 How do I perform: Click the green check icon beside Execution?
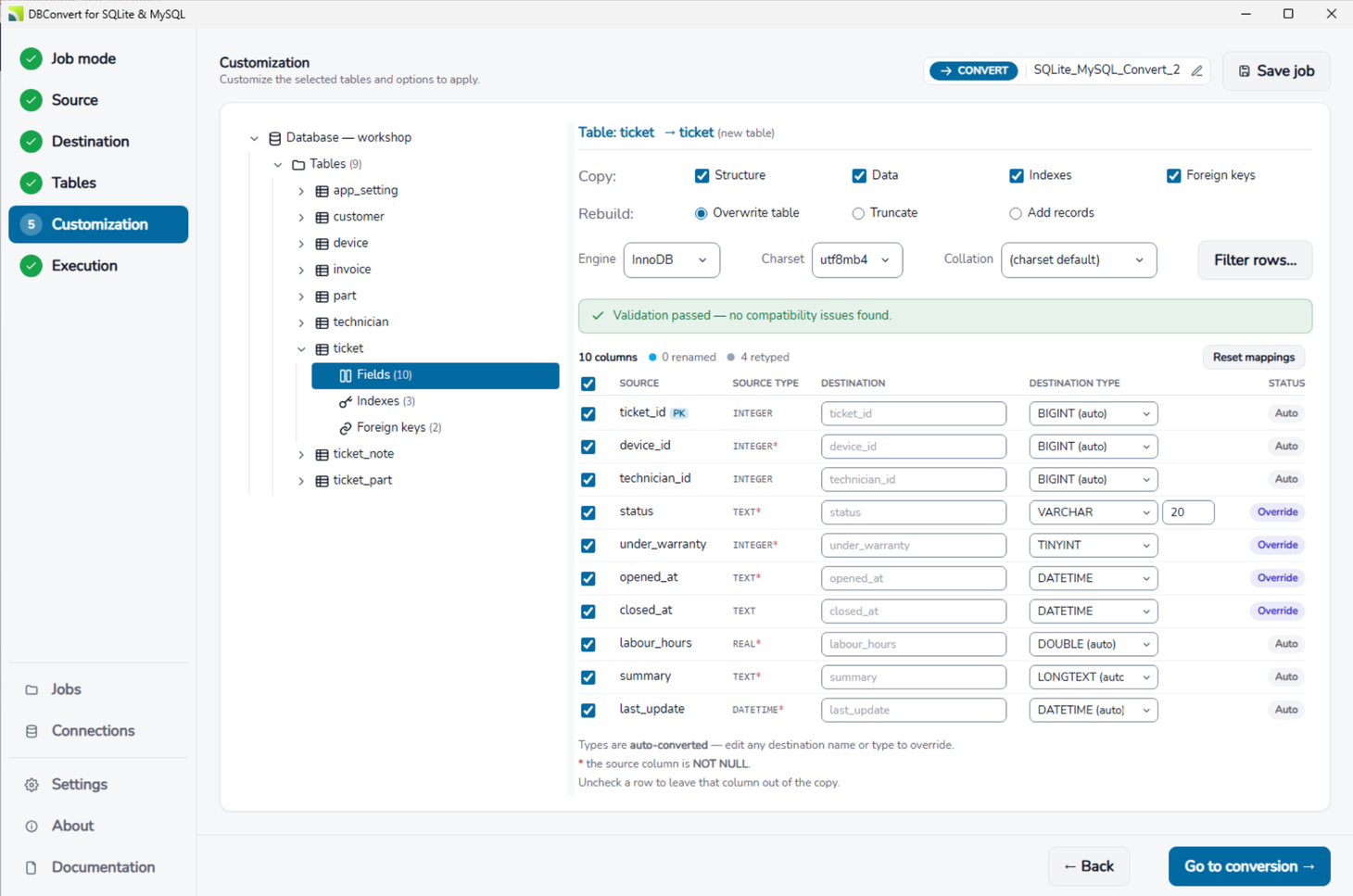point(32,266)
